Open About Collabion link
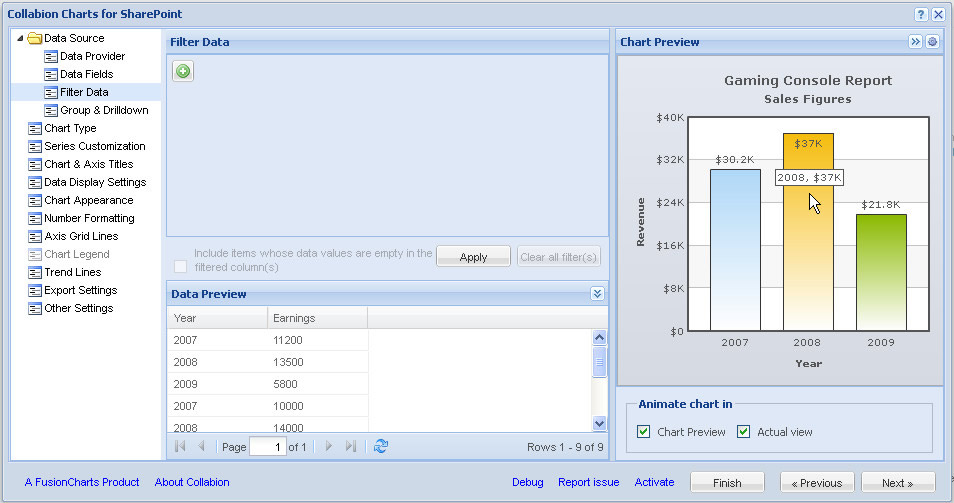This screenshot has height=503, width=954. click(x=192, y=482)
